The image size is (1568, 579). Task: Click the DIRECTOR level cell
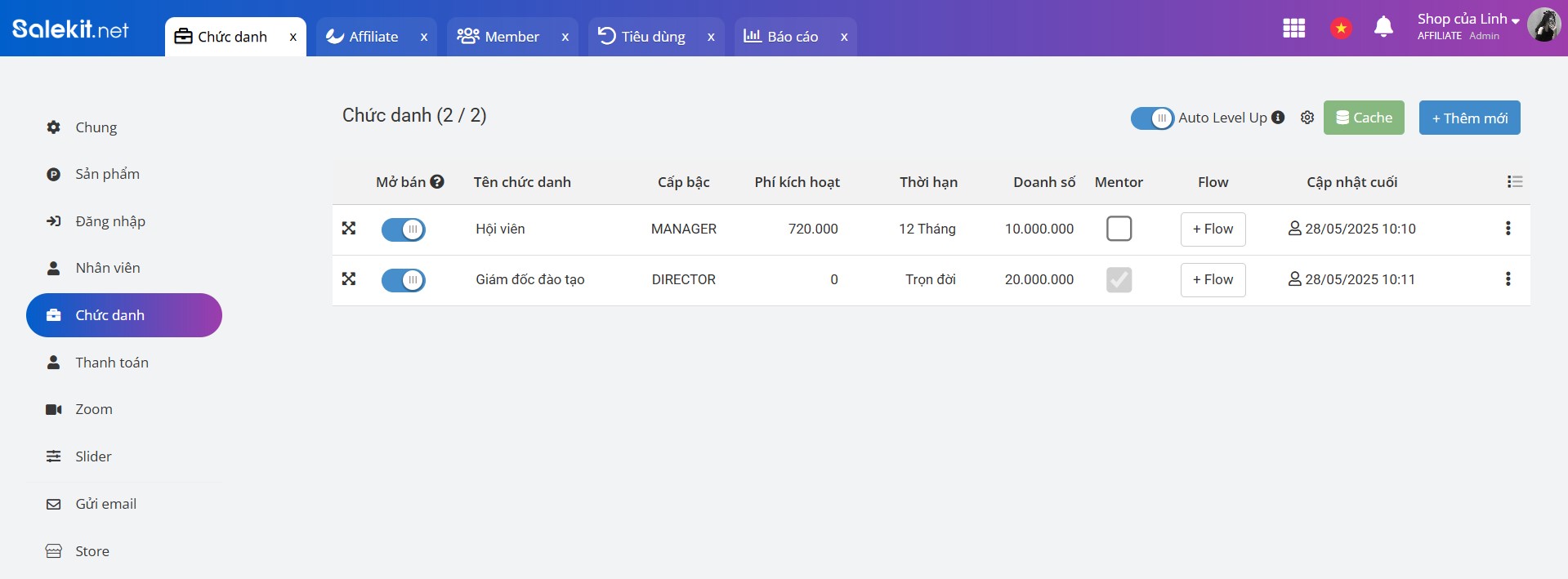click(x=684, y=279)
